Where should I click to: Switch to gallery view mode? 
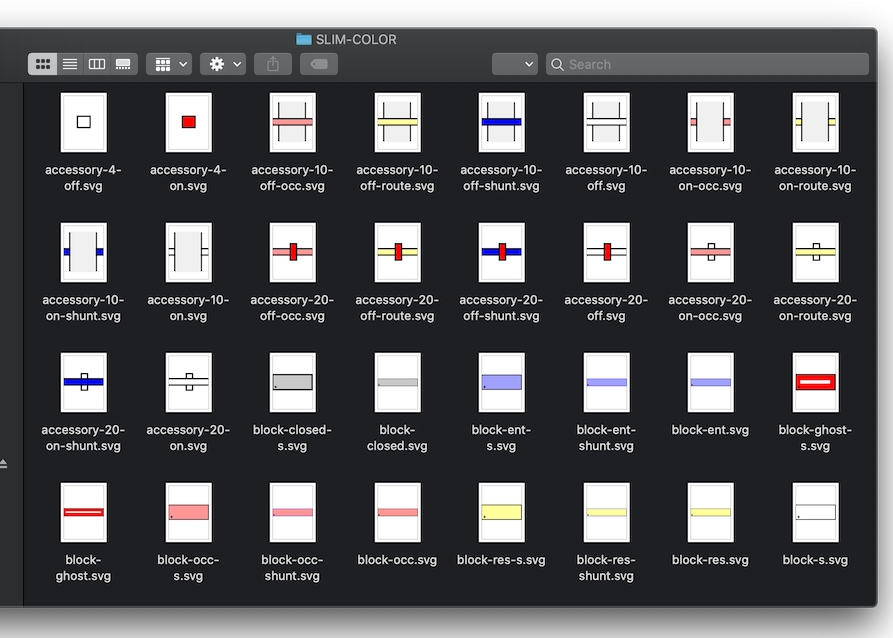click(123, 64)
